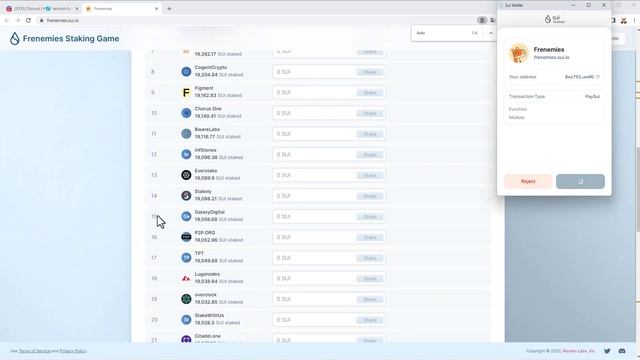Viewport: 640px width, 360px height.
Task: Click Stake button in P2P.ORG row
Action: click(370, 237)
